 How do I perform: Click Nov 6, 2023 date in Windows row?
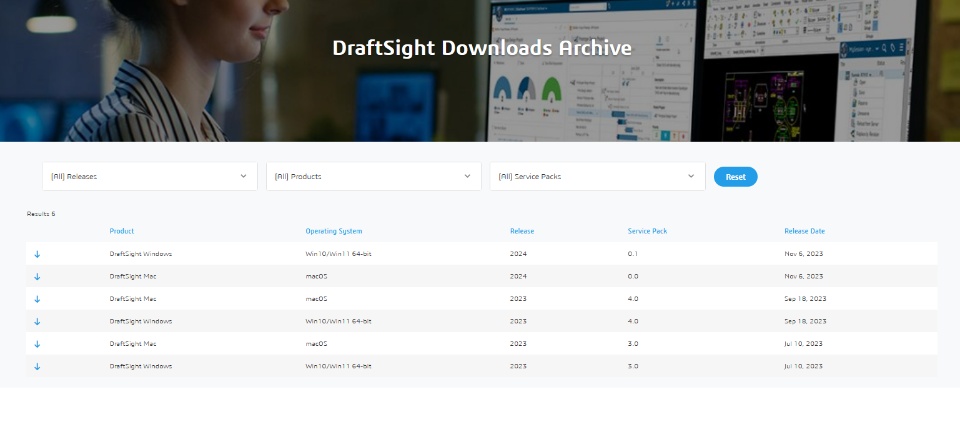tap(803, 254)
